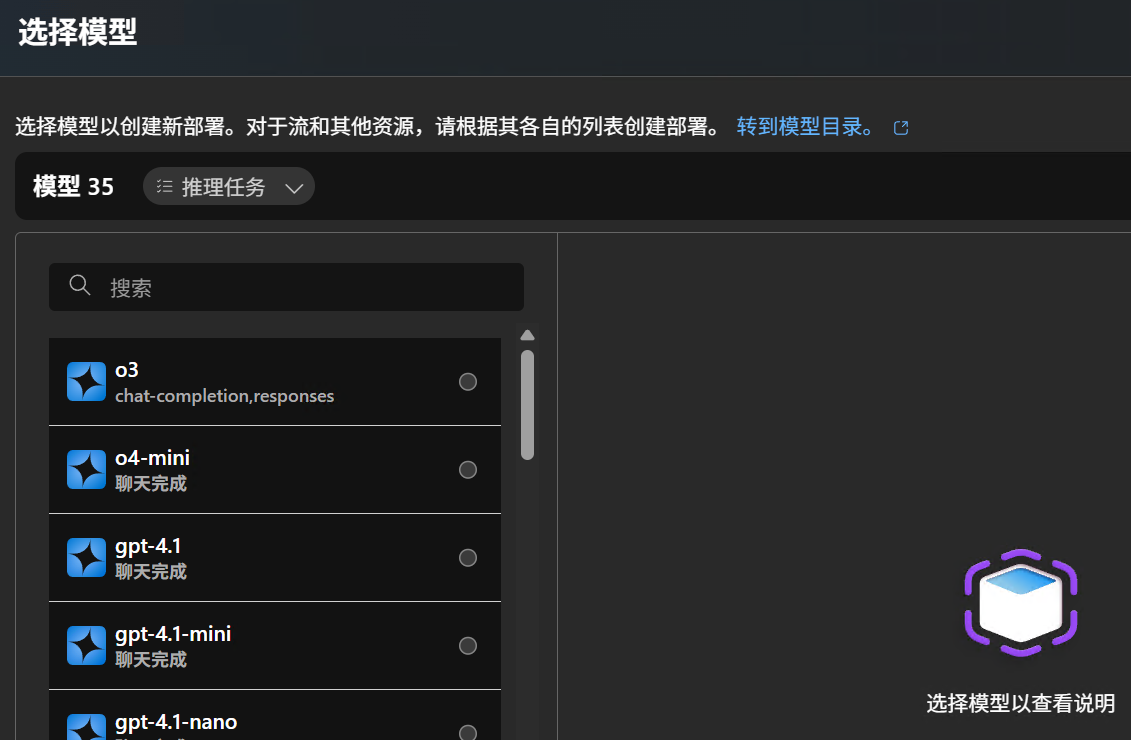Click the o4-mini model icon
This screenshot has width=1131, height=740.
coord(87,470)
